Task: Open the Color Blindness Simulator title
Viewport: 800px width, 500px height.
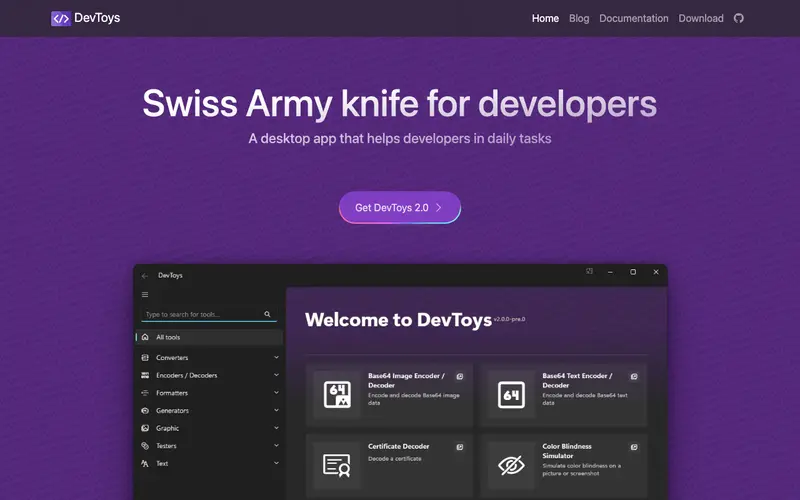Action: [x=567, y=451]
